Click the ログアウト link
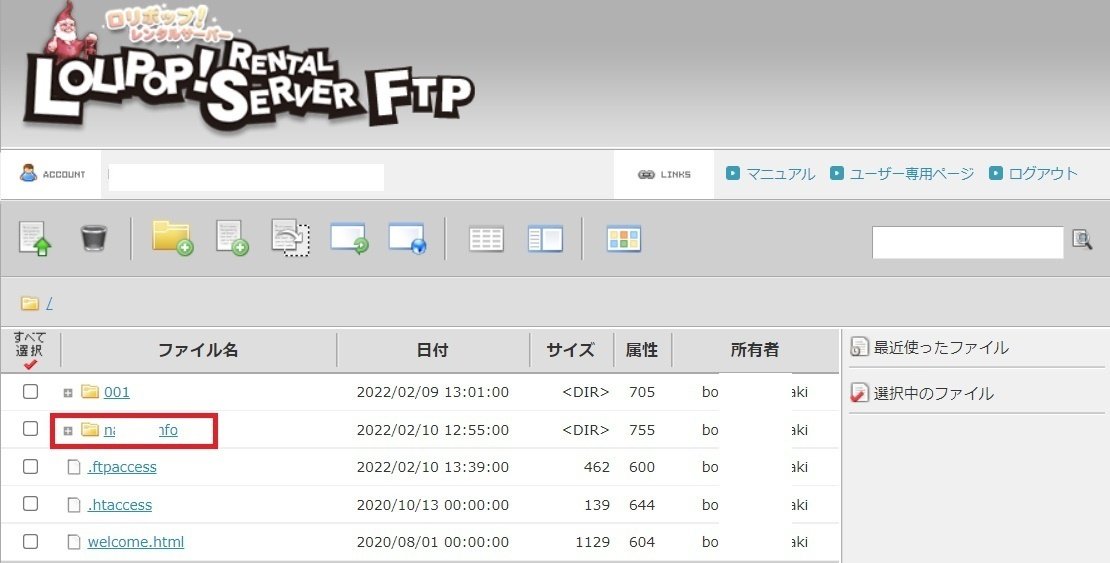 [x=1043, y=174]
